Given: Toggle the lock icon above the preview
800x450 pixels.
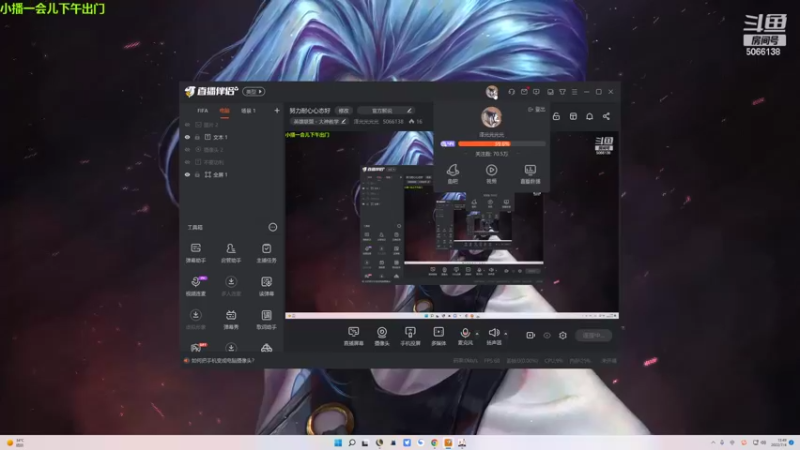Looking at the screenshot, I should (556, 116).
